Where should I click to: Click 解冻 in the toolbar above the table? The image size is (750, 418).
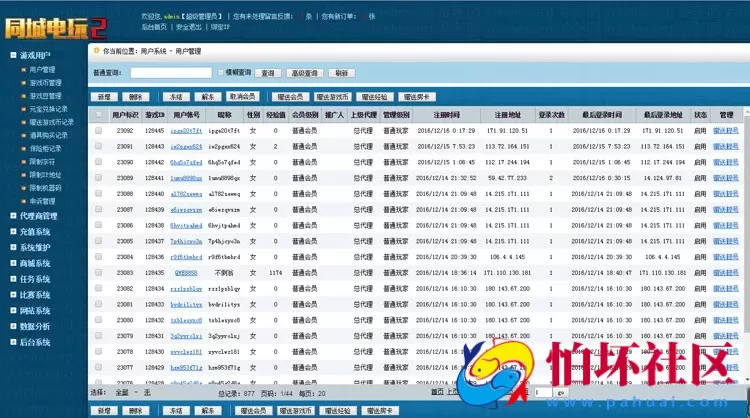click(208, 97)
